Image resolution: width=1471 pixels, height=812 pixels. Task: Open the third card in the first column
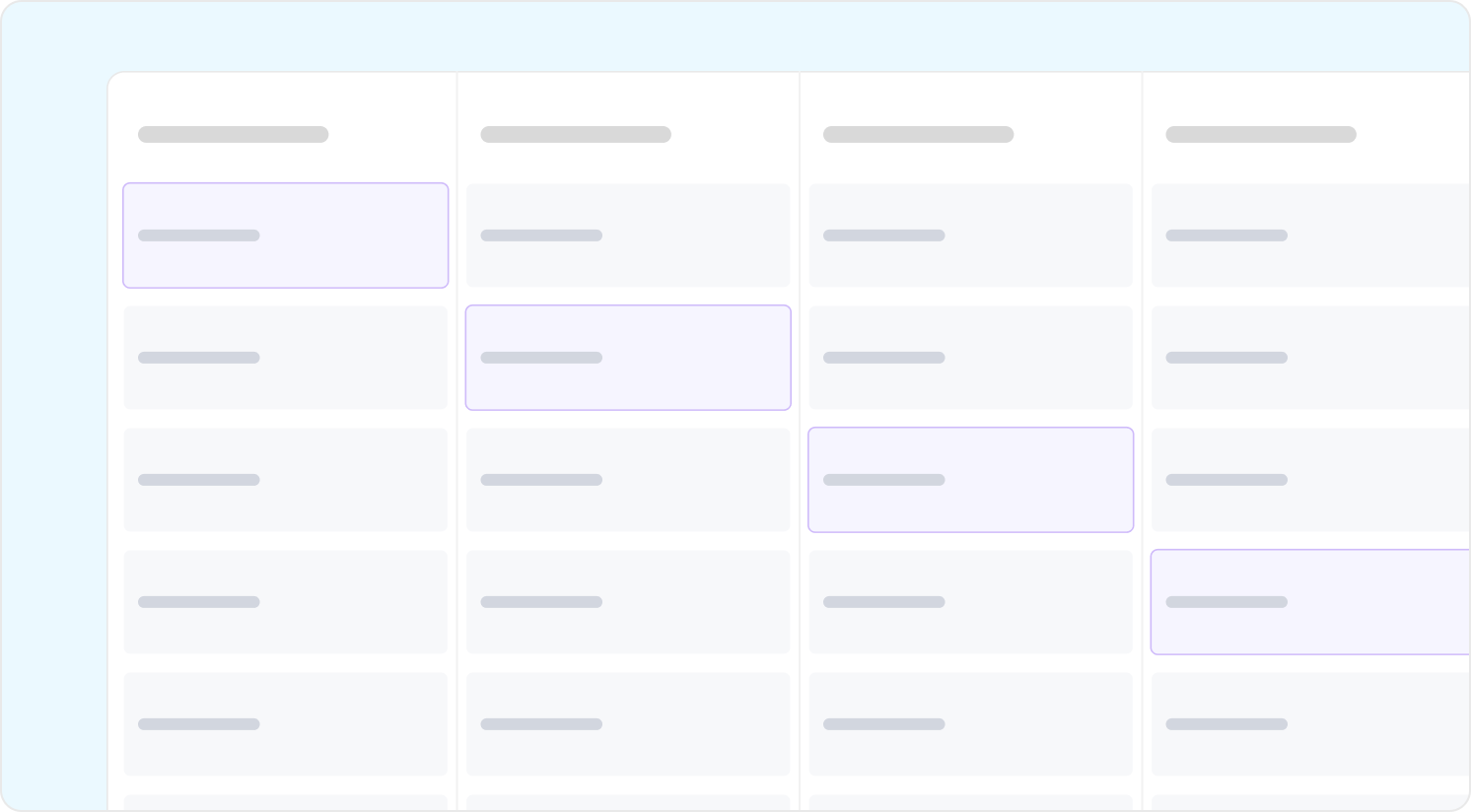(x=286, y=480)
